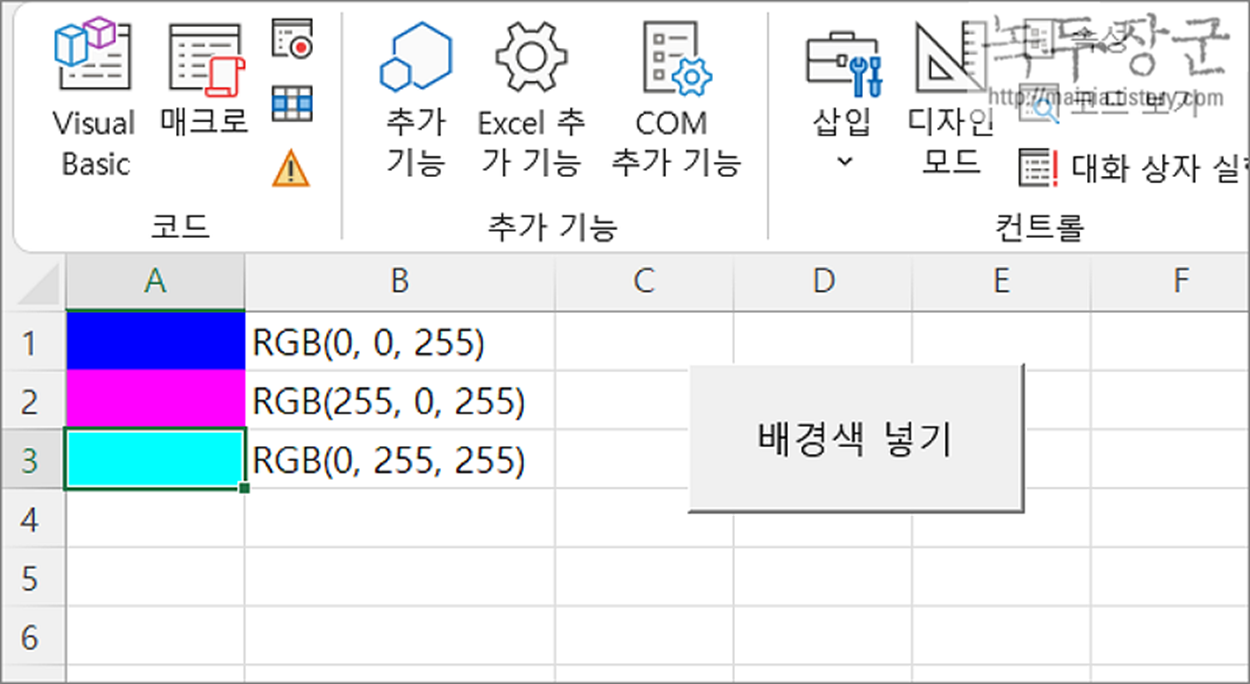Select column C header
This screenshot has width=1250, height=684.
click(x=644, y=281)
